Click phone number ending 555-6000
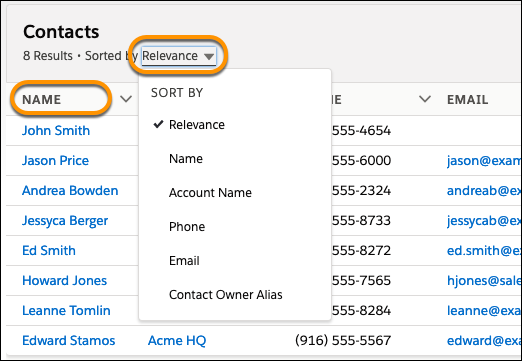The height and width of the screenshot is (361, 522). click(x=361, y=160)
